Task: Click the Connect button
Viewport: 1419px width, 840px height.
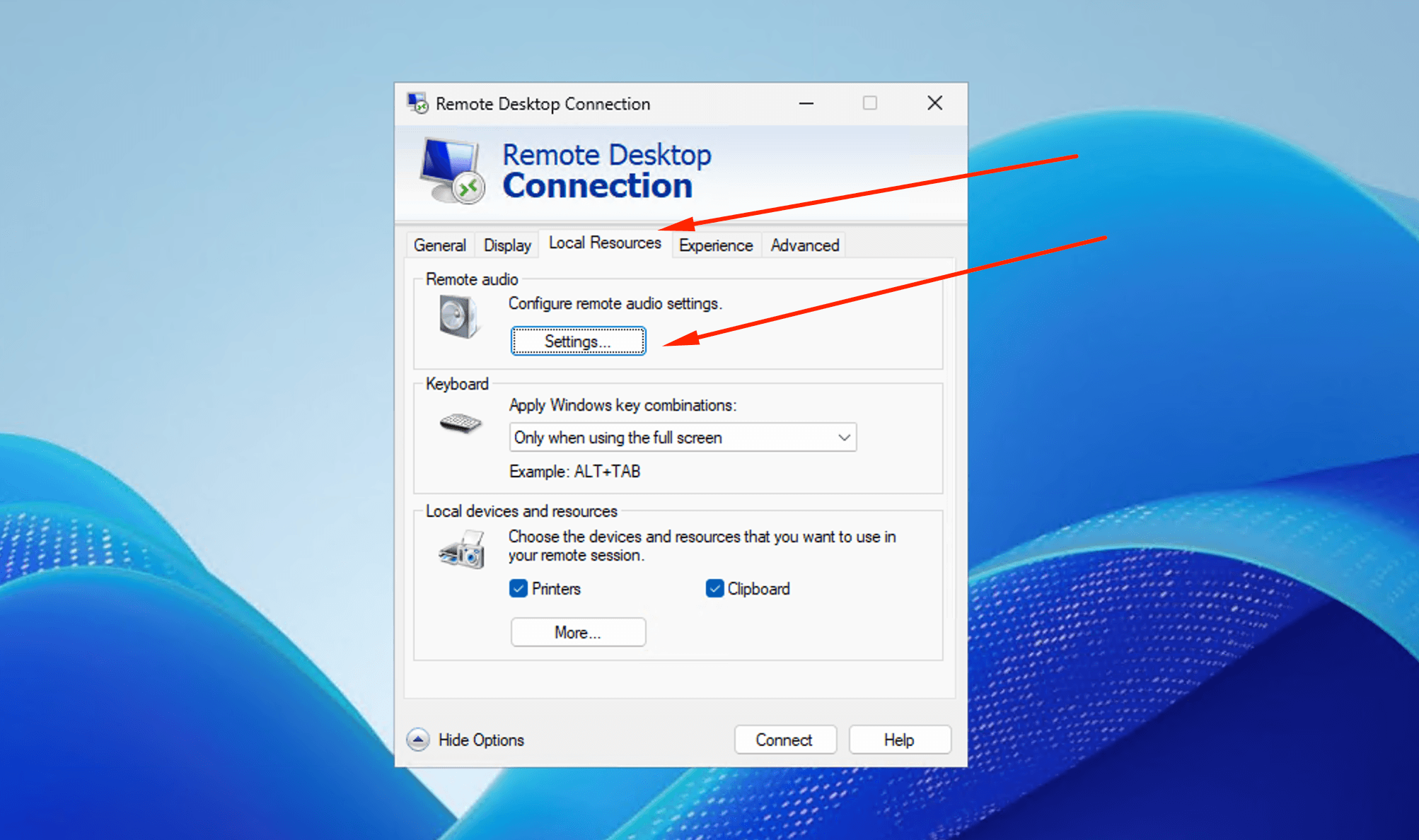Action: 784,740
